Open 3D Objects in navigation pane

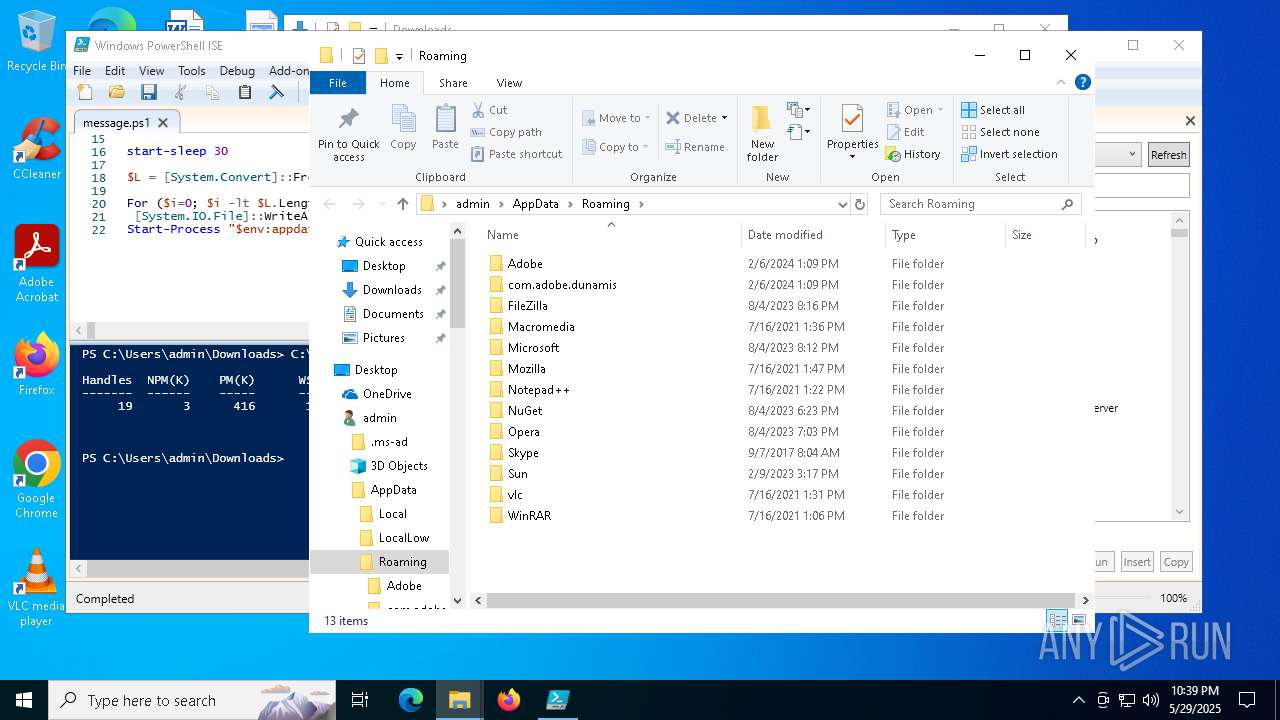tap(398, 466)
